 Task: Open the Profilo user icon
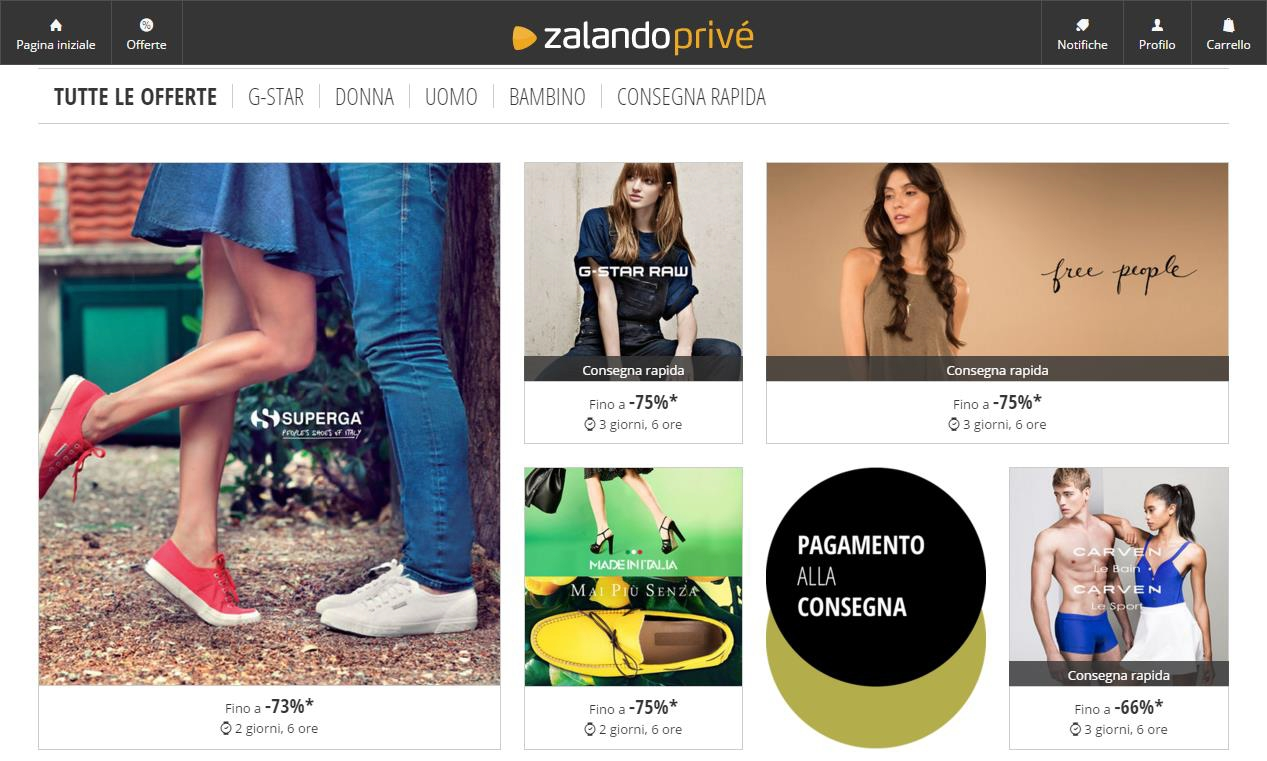pyautogui.click(x=1157, y=25)
